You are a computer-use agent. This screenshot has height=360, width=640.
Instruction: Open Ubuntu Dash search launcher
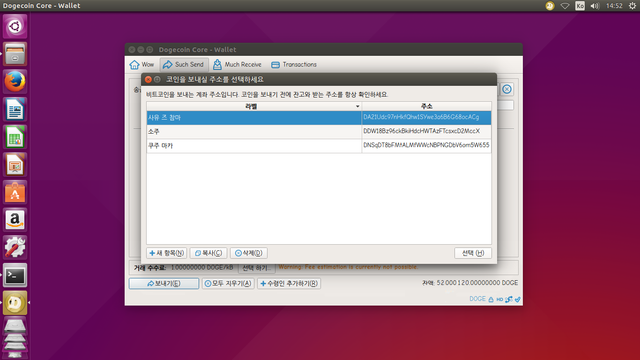pos(15,27)
